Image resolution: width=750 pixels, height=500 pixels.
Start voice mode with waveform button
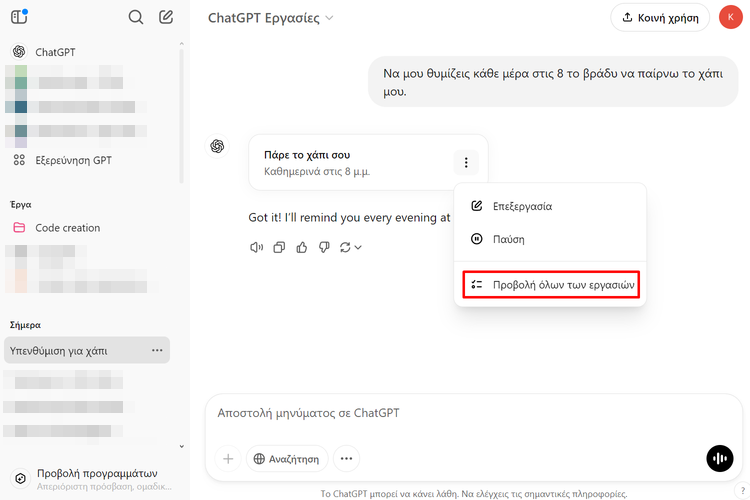(x=720, y=458)
